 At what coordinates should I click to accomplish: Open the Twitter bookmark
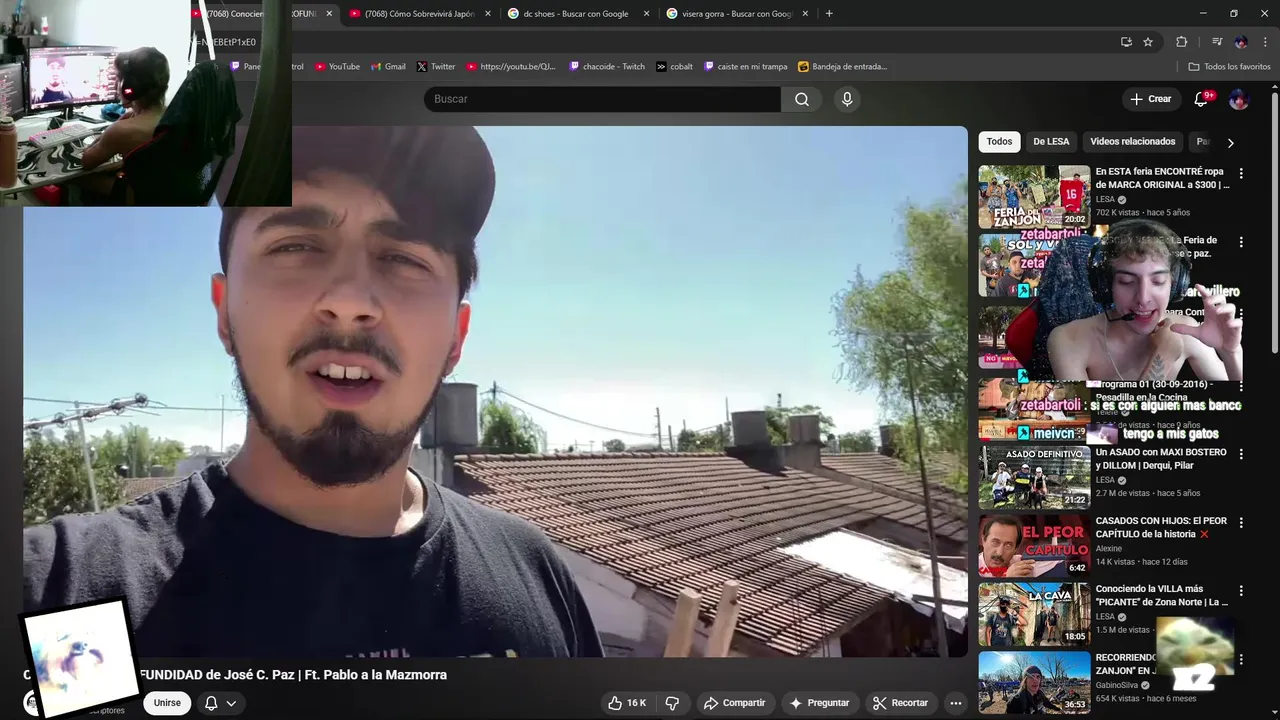[436, 67]
